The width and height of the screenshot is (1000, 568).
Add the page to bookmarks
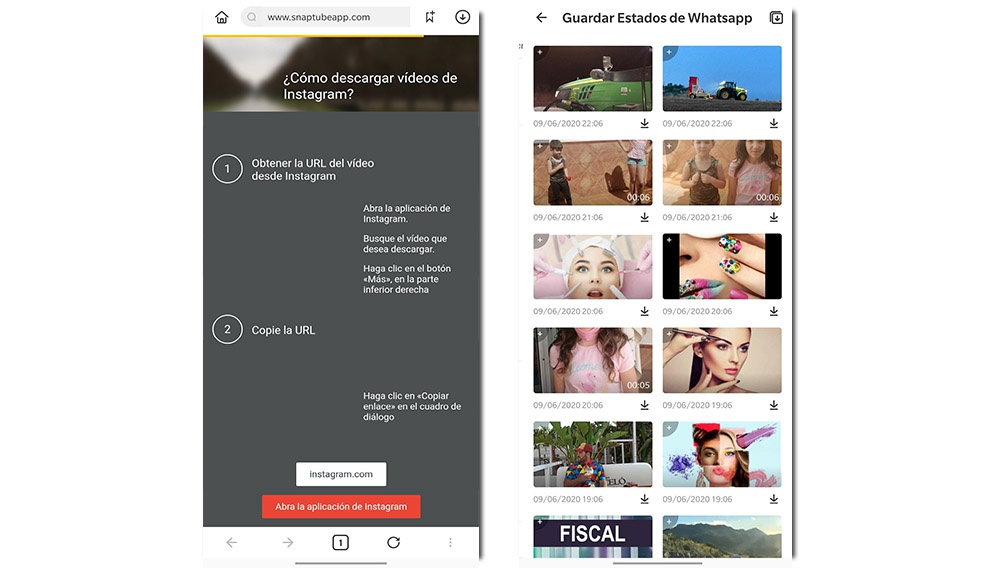point(430,17)
